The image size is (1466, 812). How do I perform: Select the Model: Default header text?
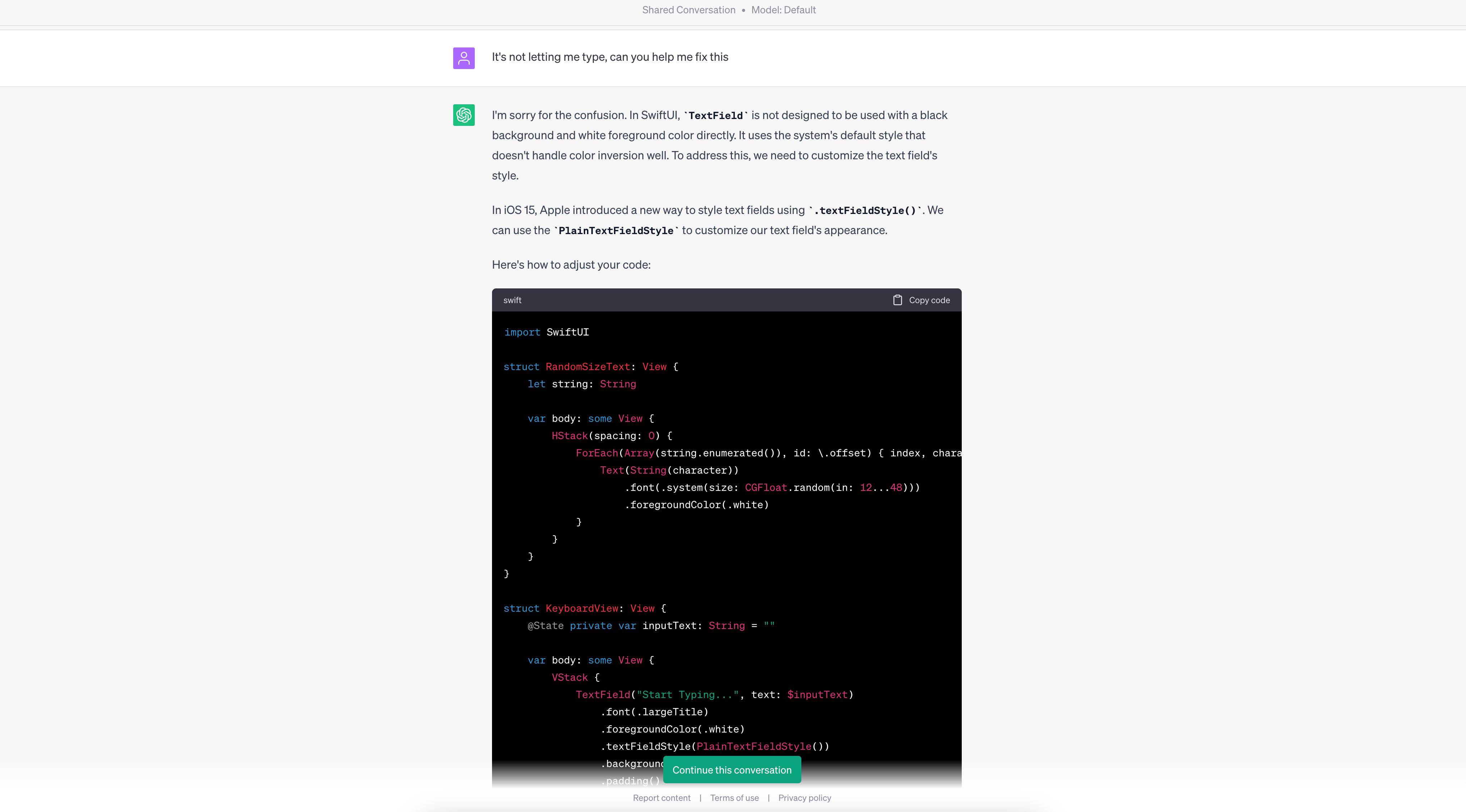click(784, 10)
